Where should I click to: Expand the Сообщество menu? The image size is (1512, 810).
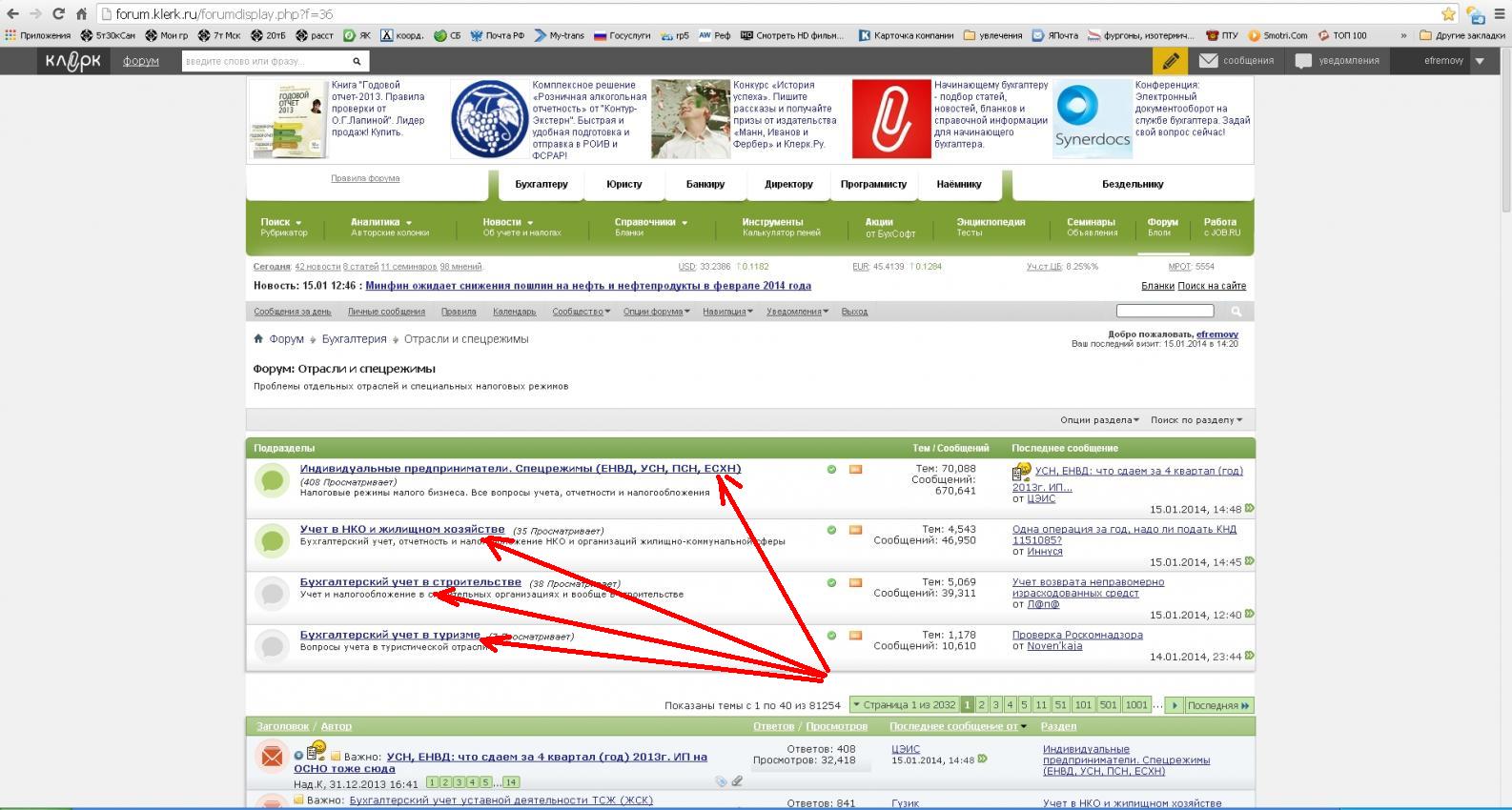point(581,312)
